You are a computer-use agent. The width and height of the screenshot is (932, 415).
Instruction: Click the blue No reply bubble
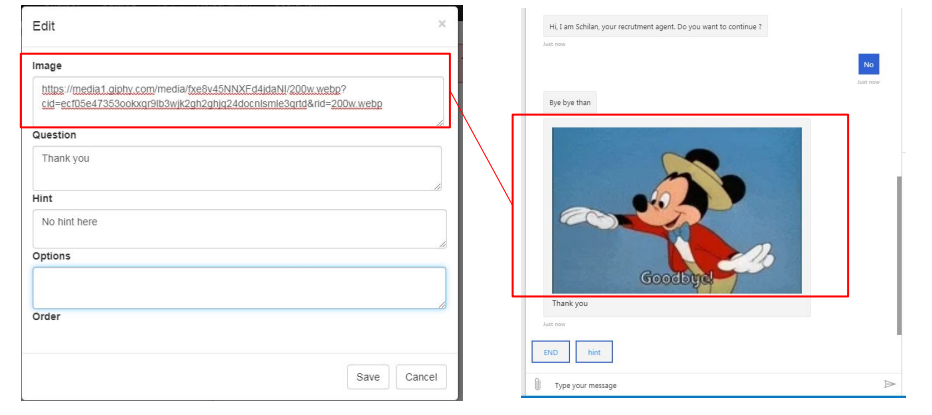[x=868, y=64]
